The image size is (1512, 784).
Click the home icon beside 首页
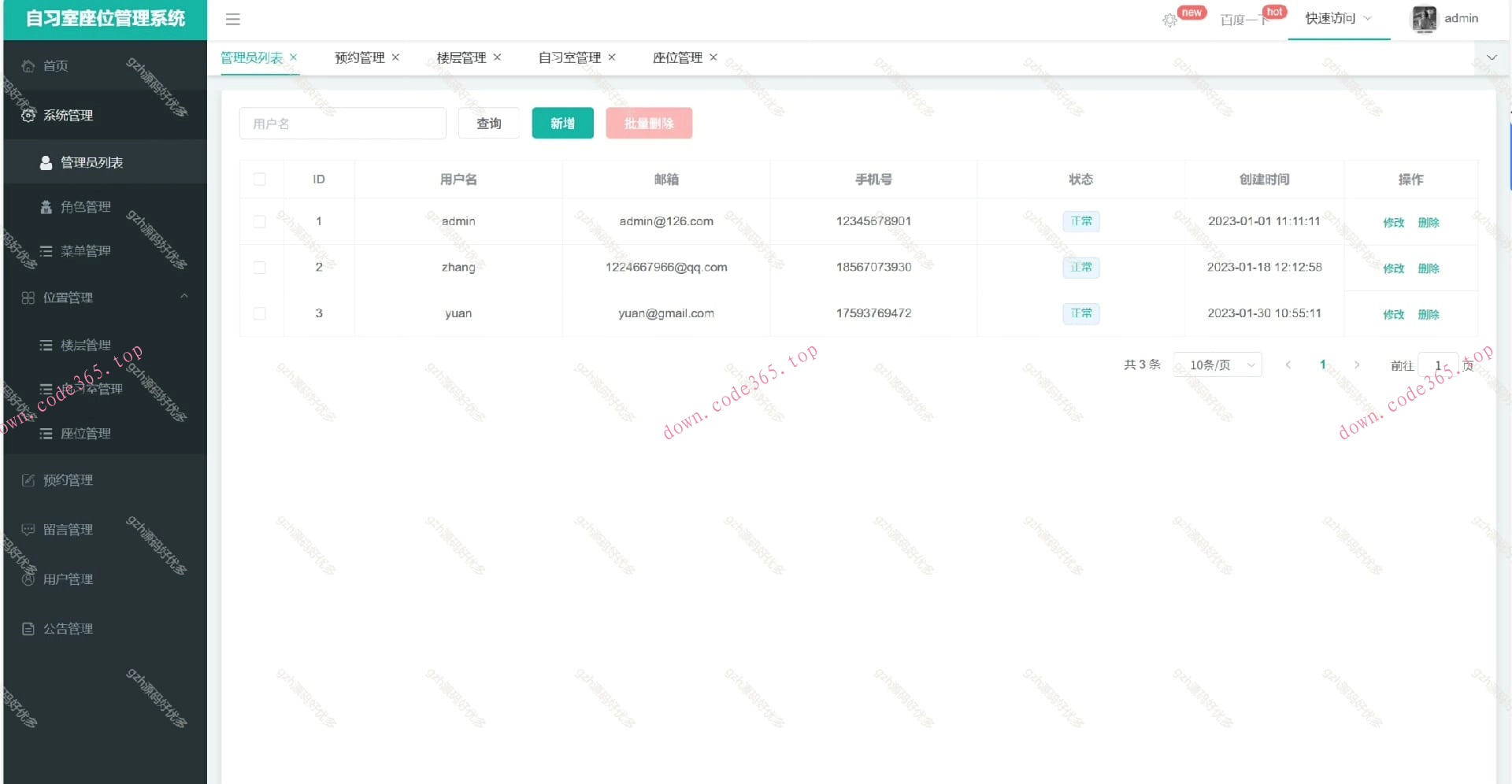click(28, 66)
